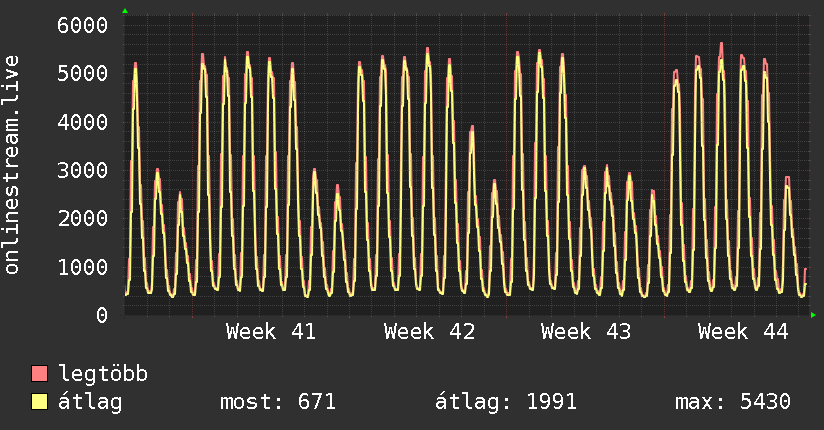Click the 3000 y-axis label

click(x=83, y=170)
